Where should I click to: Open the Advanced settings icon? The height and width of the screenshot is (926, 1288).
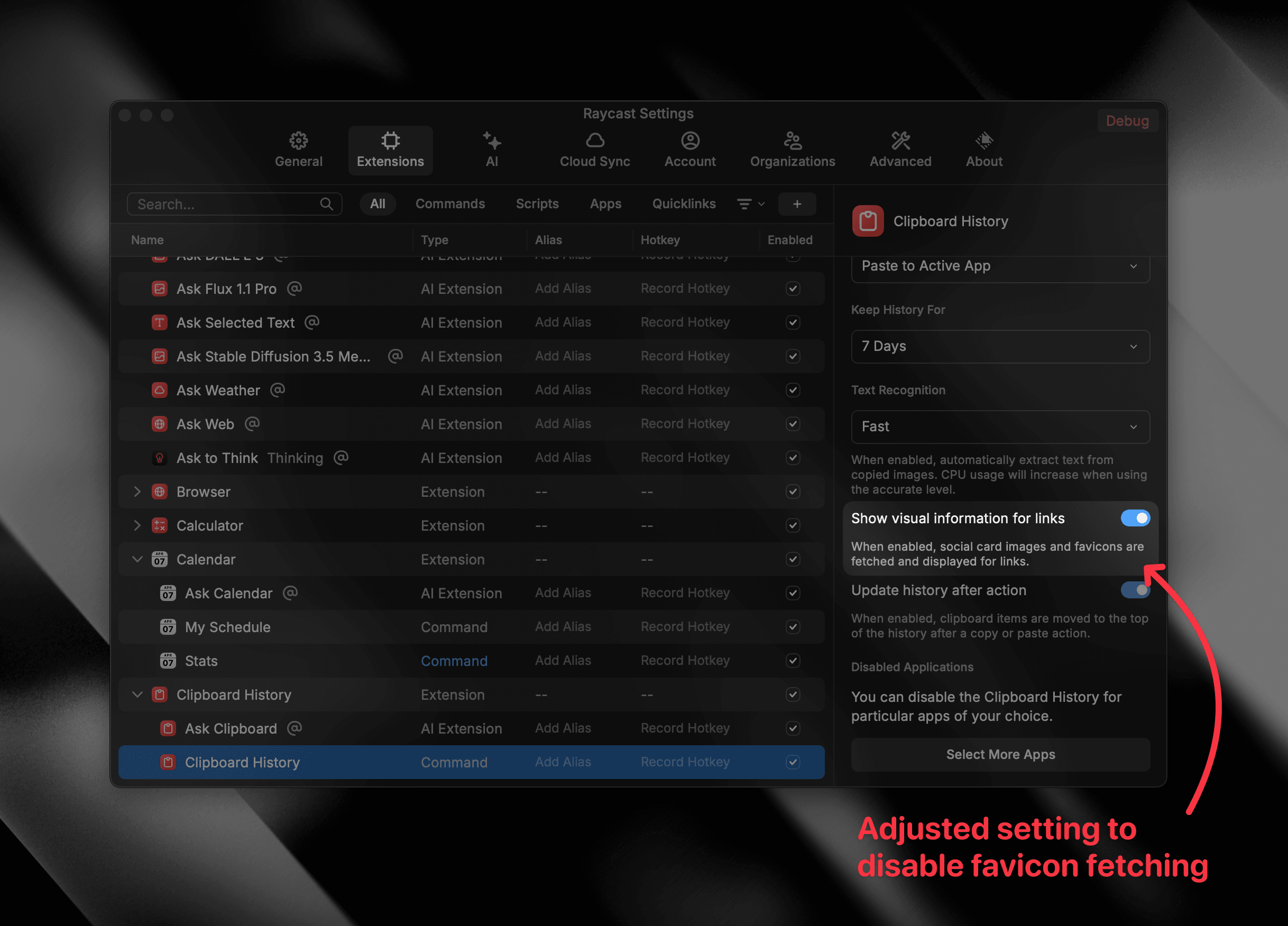[900, 149]
